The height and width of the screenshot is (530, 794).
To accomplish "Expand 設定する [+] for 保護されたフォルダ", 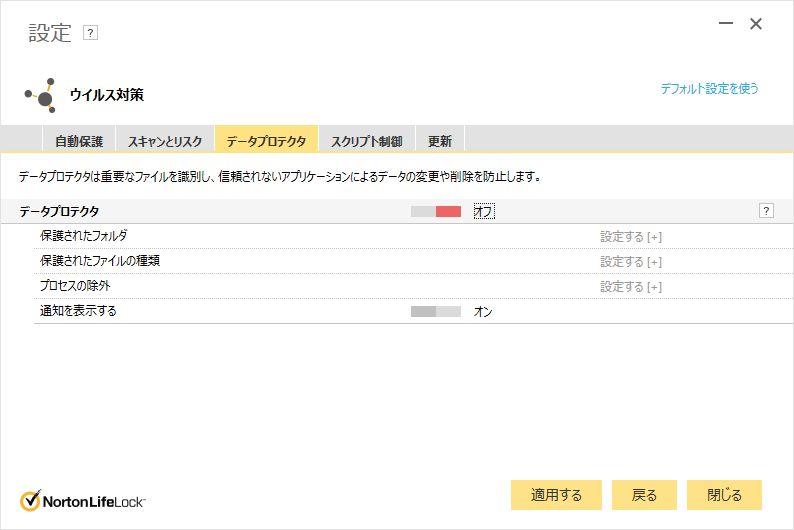I will tap(631, 236).
